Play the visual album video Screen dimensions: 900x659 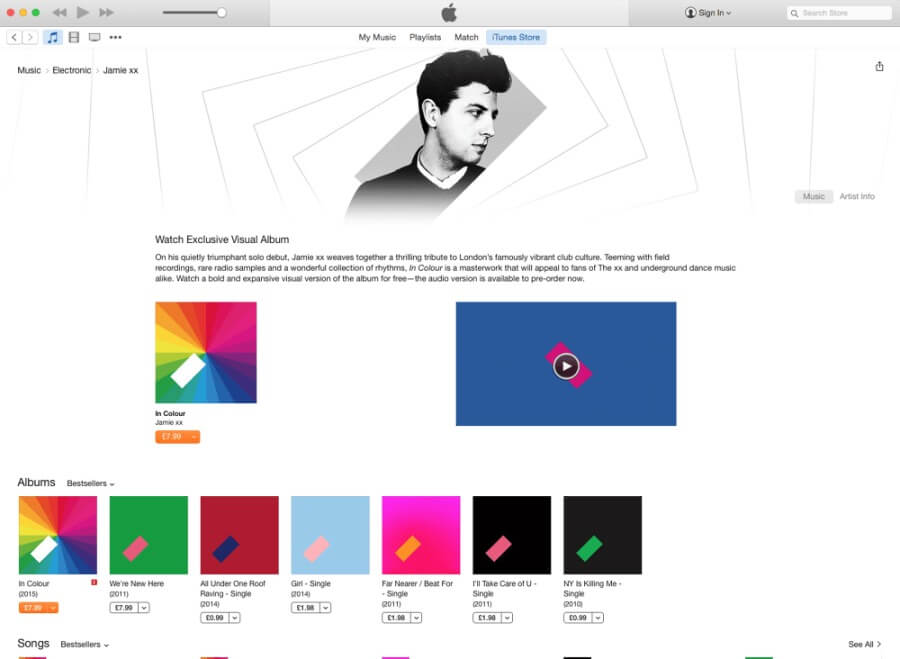click(x=566, y=366)
